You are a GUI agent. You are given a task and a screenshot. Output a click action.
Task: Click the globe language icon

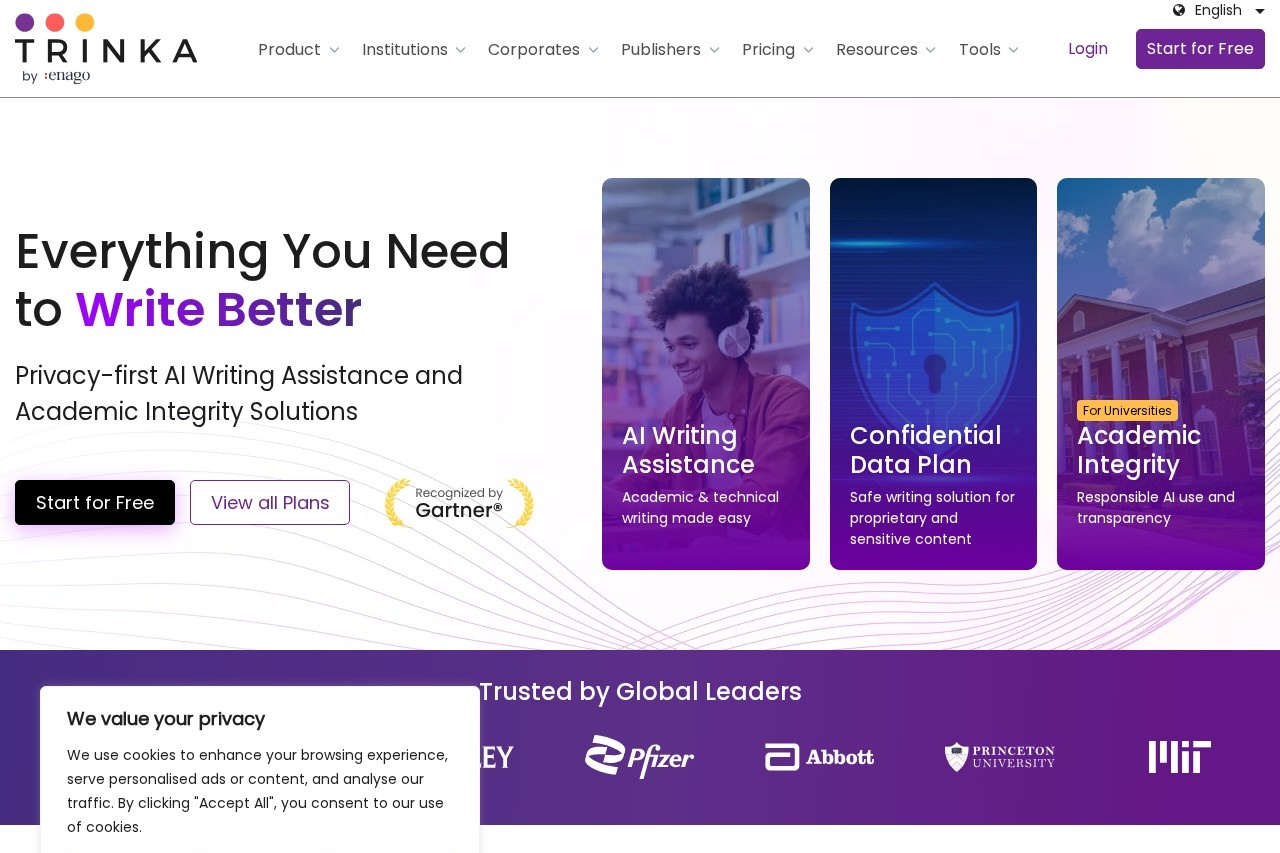point(1179,10)
